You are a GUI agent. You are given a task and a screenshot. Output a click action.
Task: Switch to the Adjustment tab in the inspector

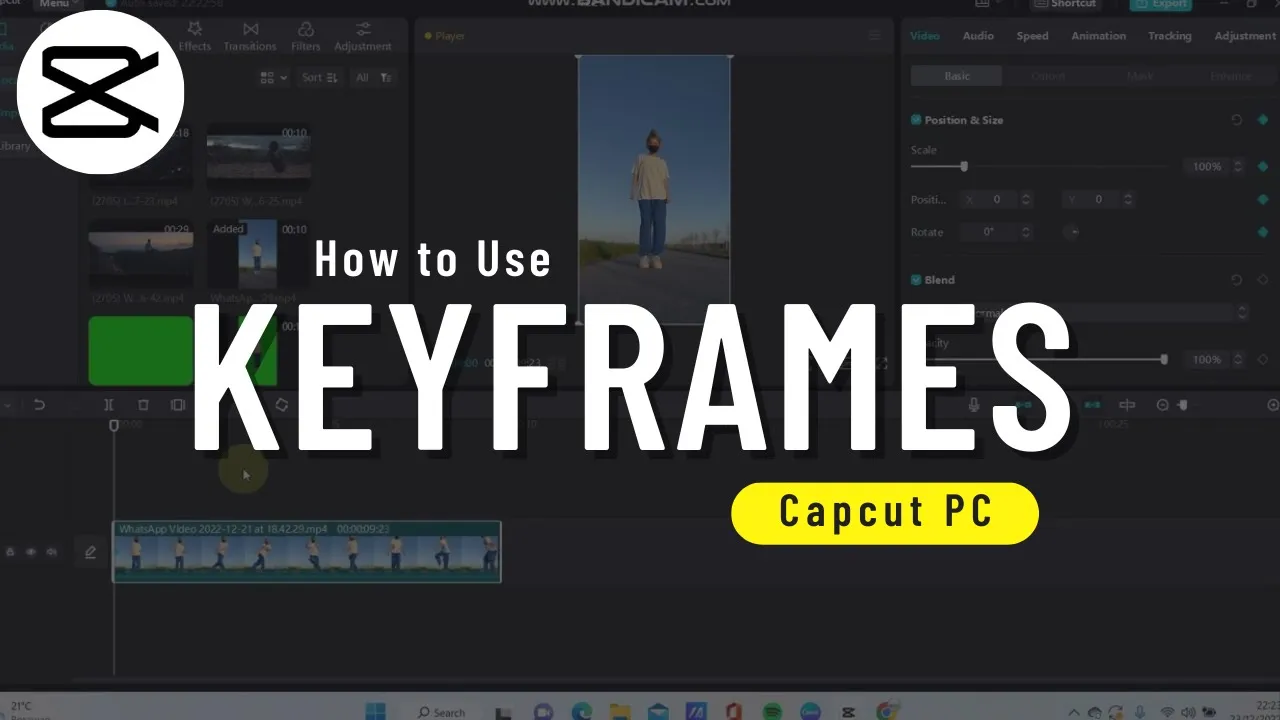click(x=1246, y=36)
